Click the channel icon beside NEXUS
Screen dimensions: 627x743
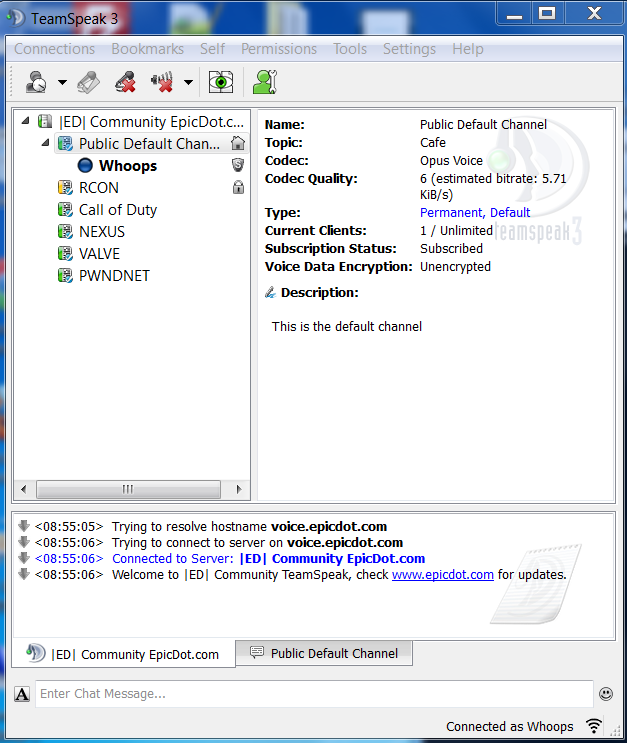pyautogui.click(x=65, y=232)
